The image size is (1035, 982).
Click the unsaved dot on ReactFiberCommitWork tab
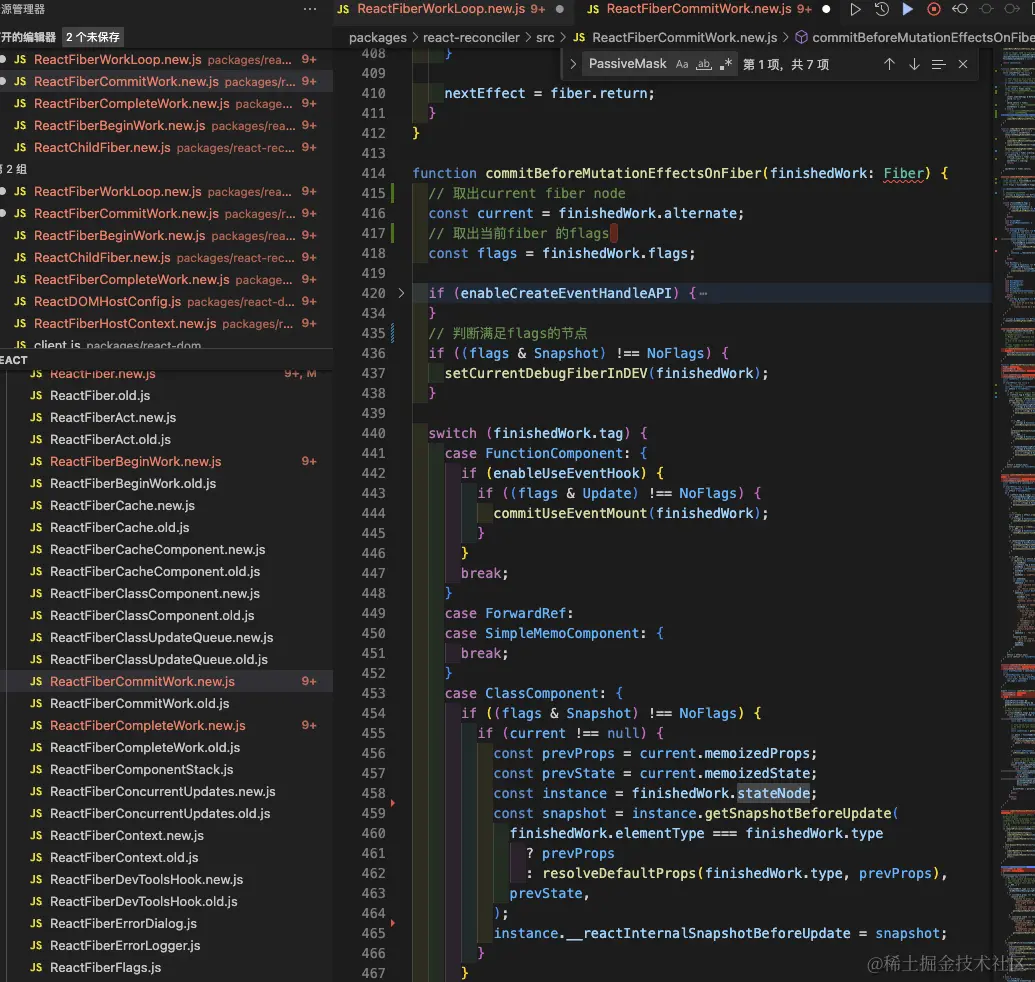click(826, 9)
